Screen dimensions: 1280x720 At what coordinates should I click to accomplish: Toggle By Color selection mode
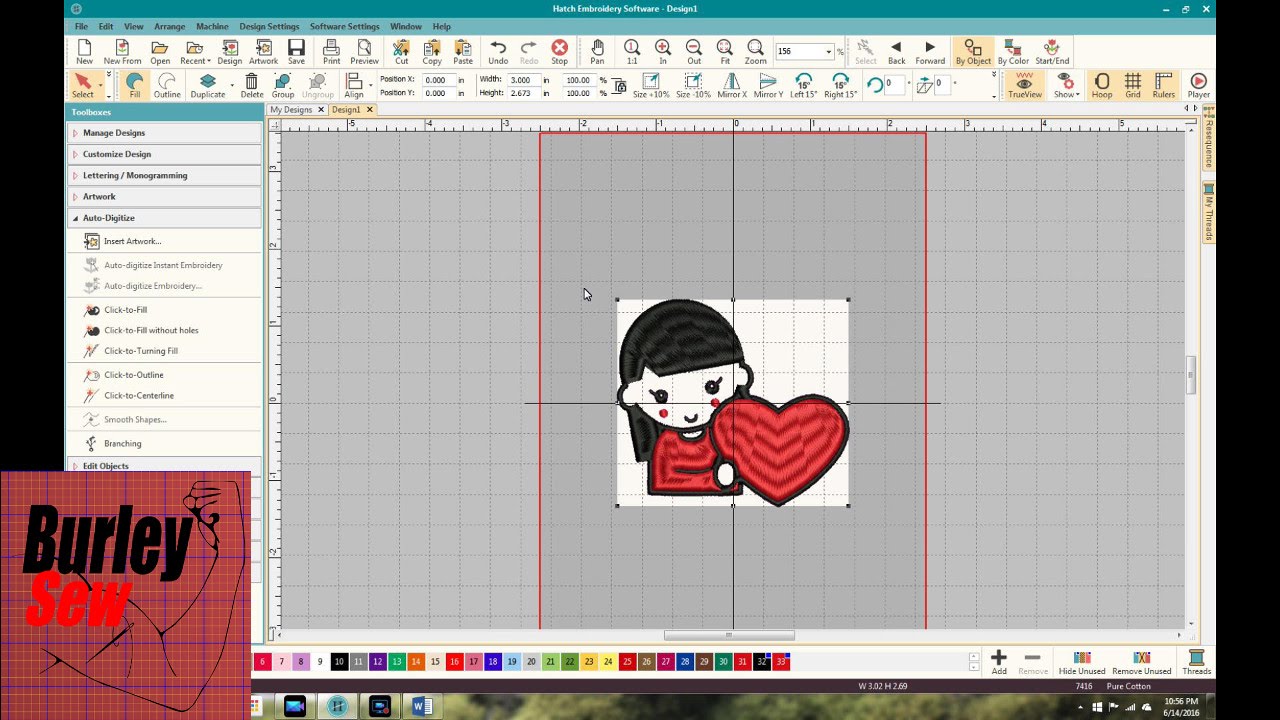[x=1013, y=52]
